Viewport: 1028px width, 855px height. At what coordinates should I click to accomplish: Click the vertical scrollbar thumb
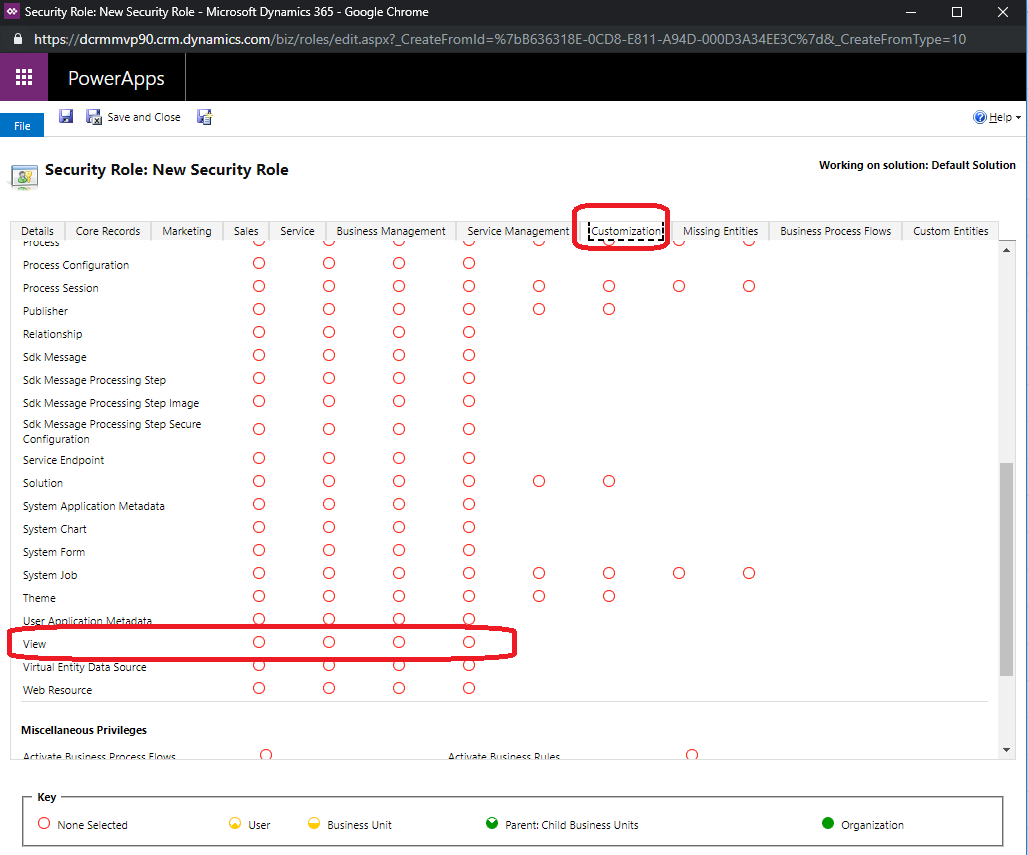pos(1006,569)
